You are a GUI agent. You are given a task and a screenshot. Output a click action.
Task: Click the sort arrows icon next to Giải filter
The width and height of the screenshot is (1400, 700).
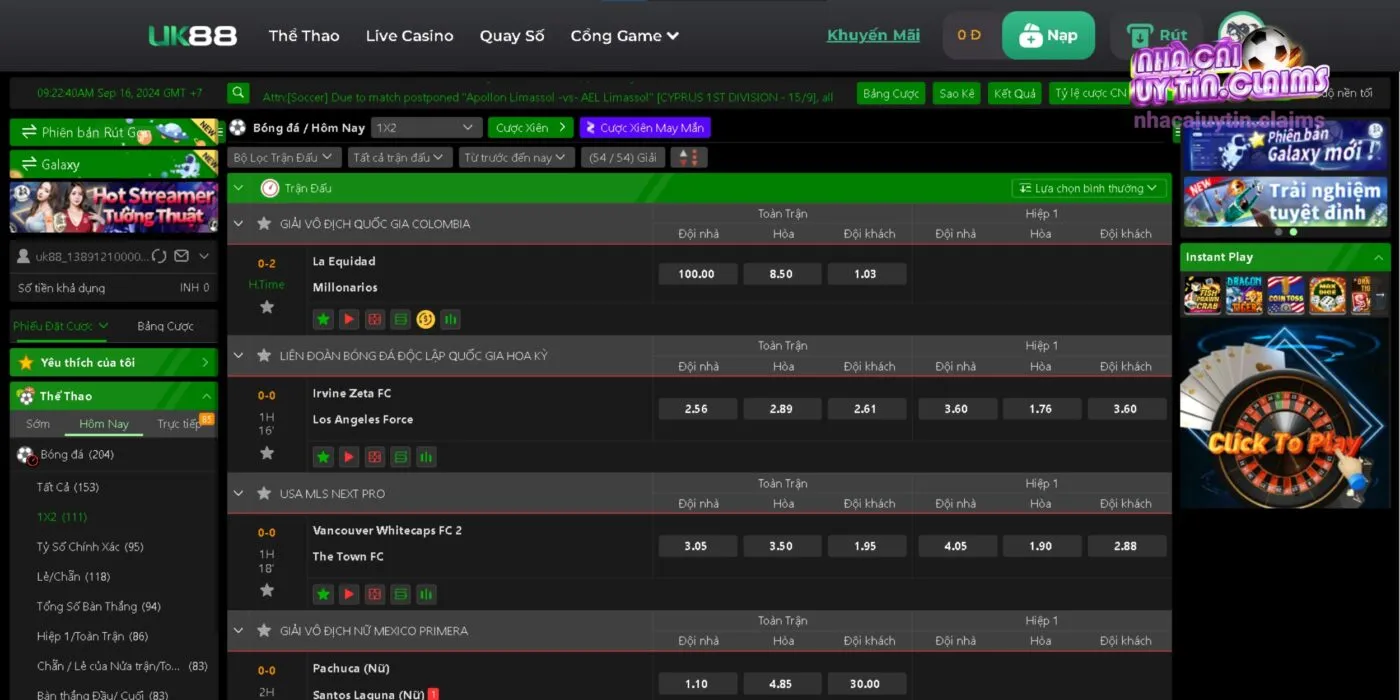click(689, 157)
